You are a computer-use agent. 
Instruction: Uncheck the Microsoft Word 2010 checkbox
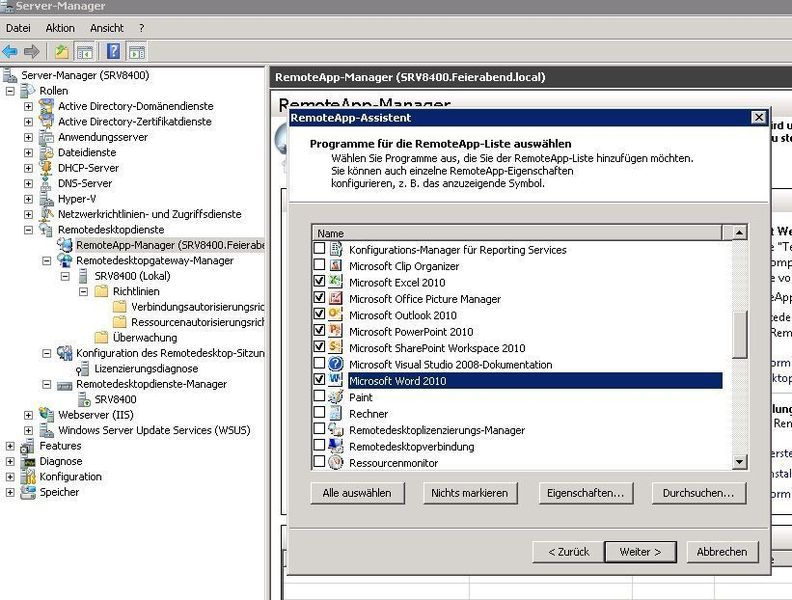point(319,379)
